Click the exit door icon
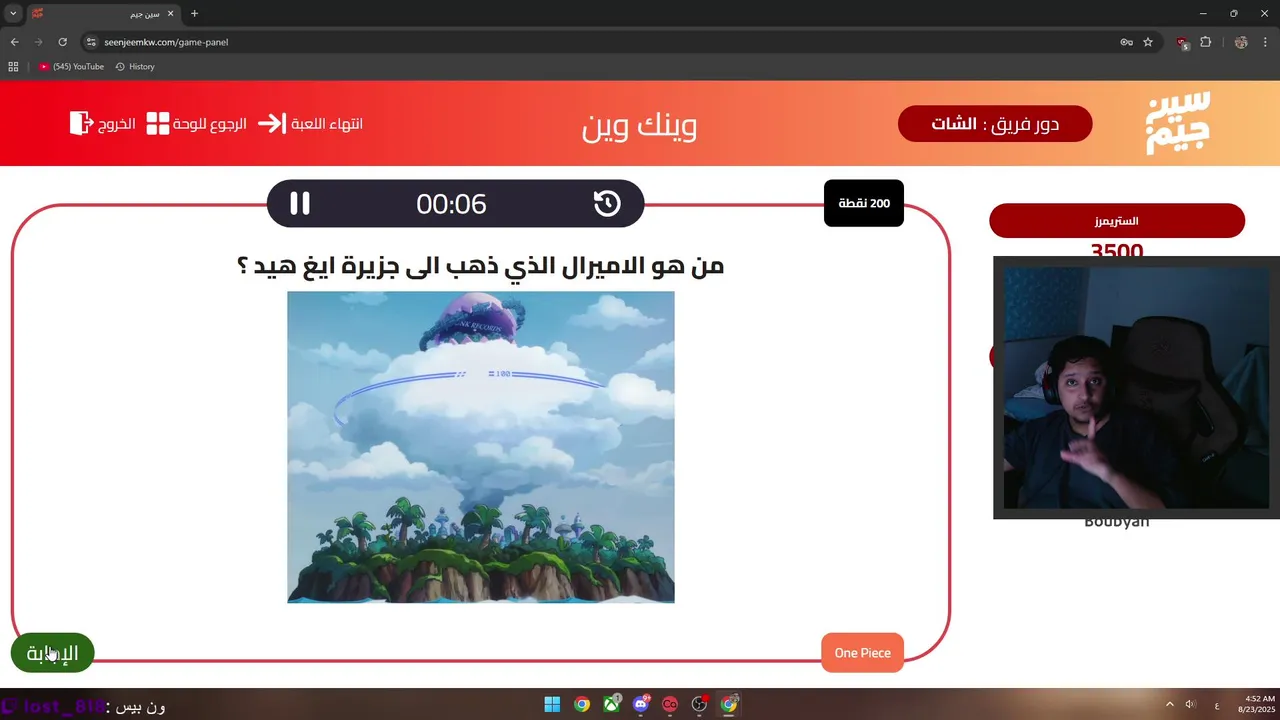1280x720 pixels. click(80, 123)
